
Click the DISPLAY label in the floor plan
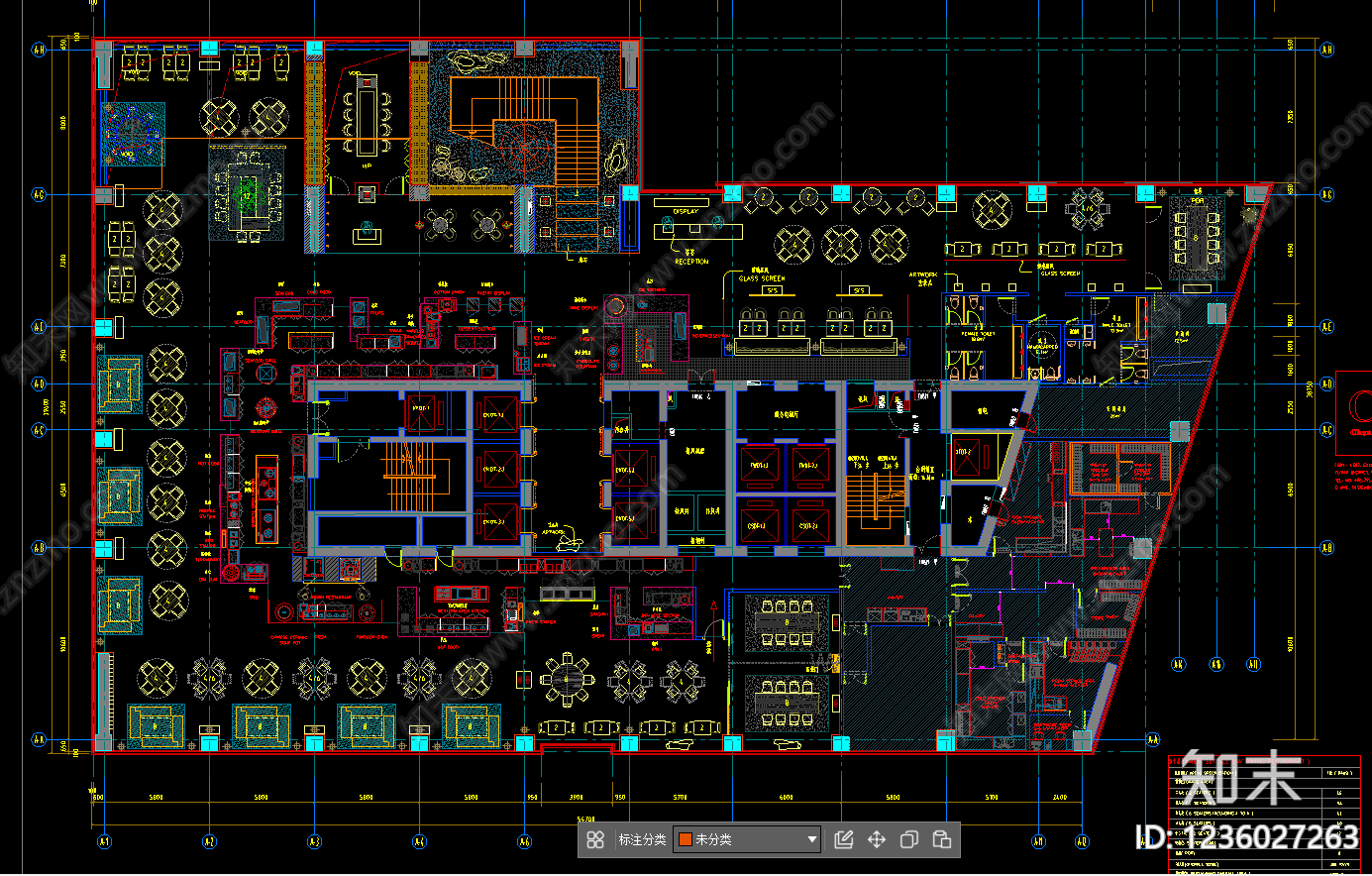tap(686, 211)
